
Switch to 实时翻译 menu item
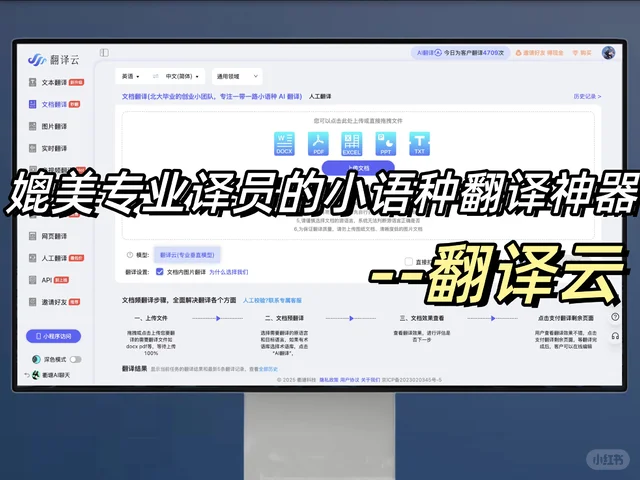(x=54, y=148)
